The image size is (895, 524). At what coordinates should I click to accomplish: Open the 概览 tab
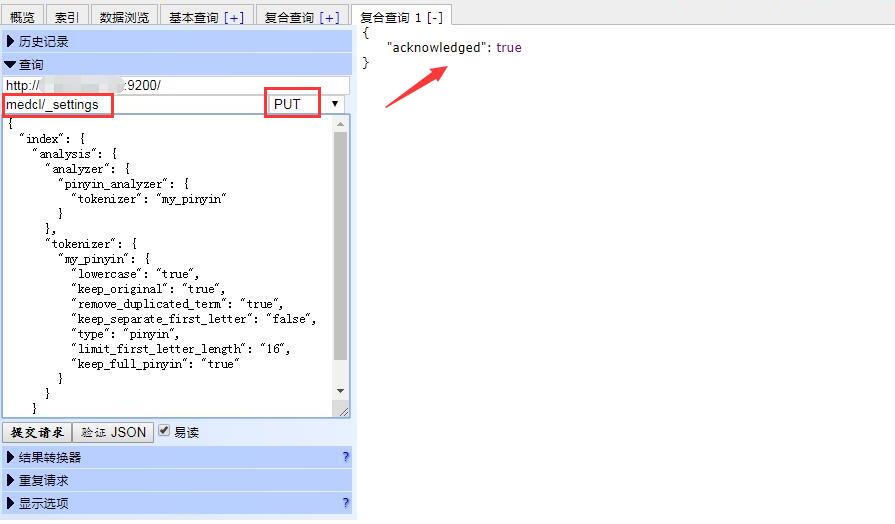22,17
